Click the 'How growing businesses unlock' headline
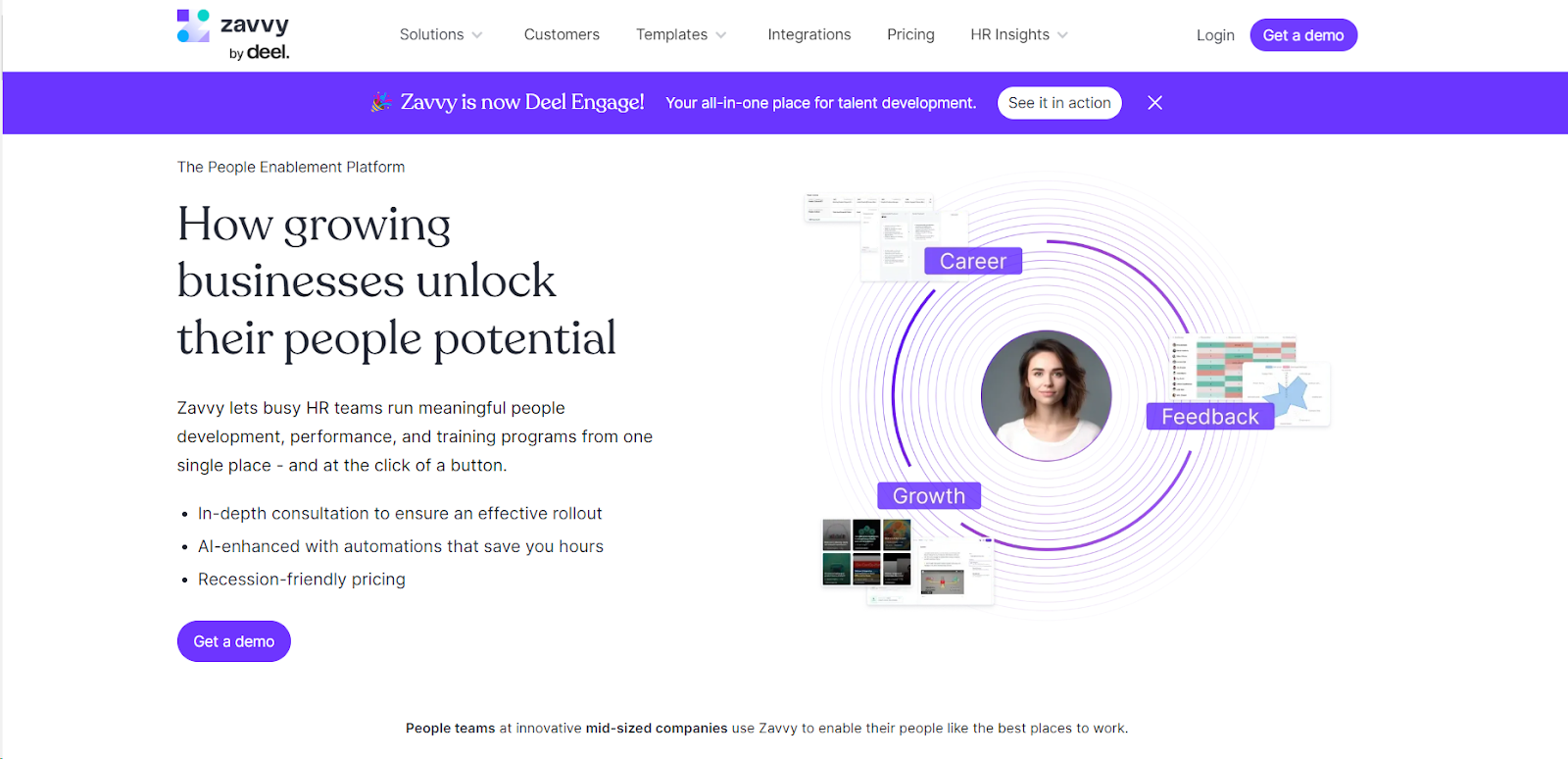Image resolution: width=1568 pixels, height=759 pixels. (x=396, y=281)
